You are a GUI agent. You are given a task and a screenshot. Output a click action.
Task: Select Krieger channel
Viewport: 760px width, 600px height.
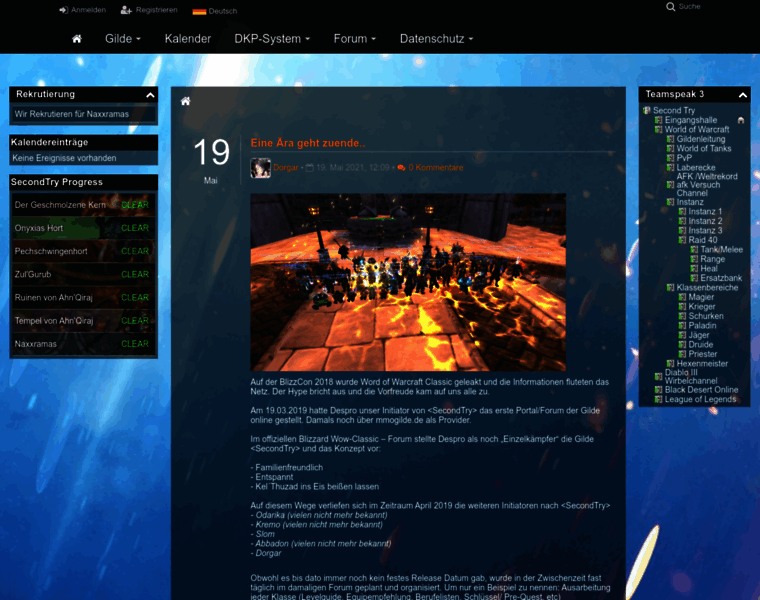702,307
